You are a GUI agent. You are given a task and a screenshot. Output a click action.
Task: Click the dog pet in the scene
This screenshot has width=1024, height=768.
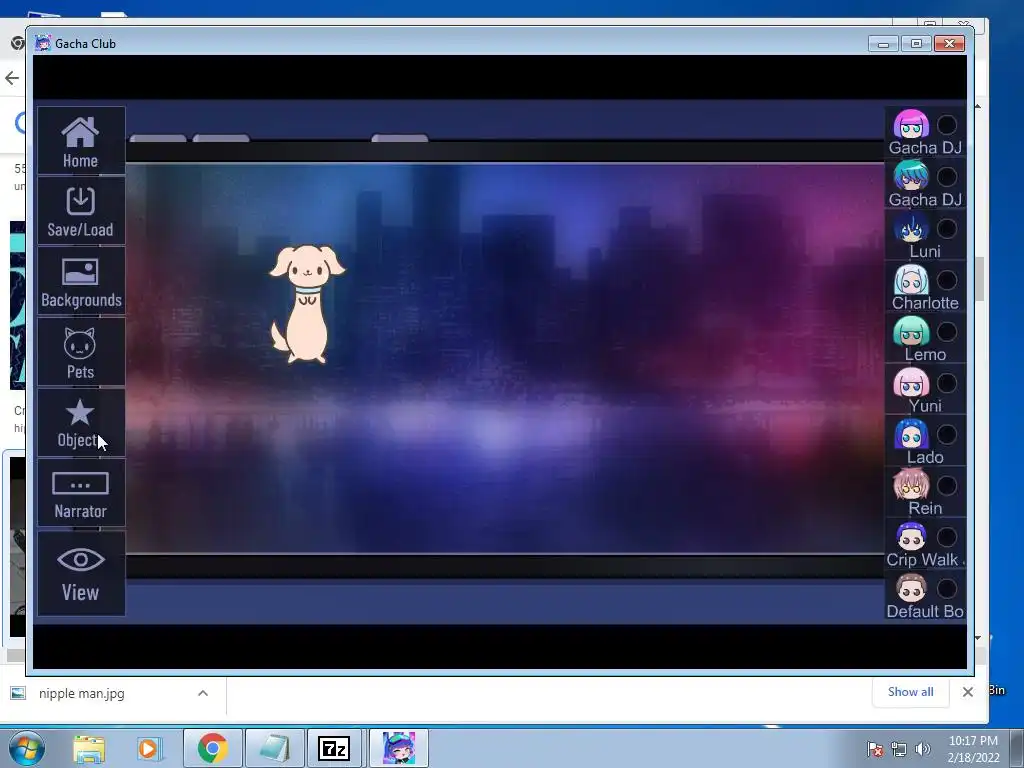point(307,304)
